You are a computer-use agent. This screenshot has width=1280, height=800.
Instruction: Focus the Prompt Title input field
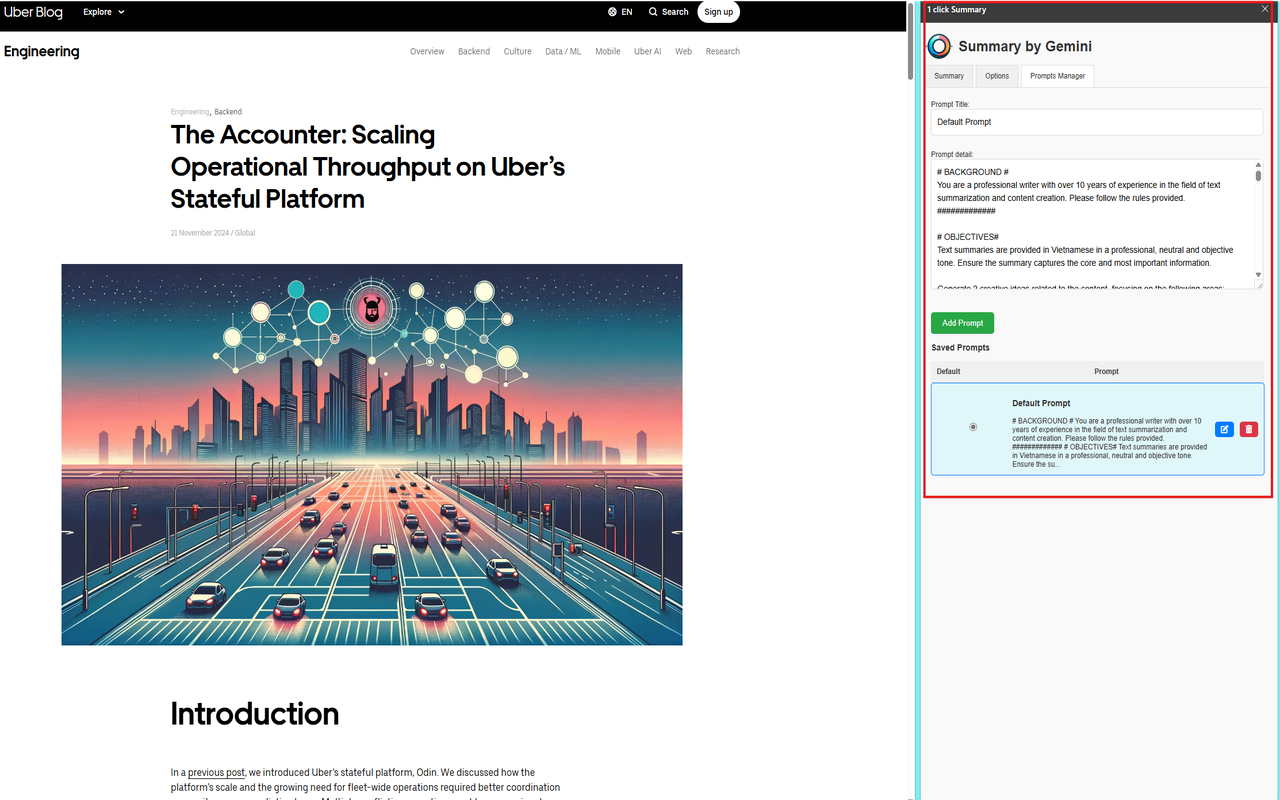pyautogui.click(x=1097, y=122)
